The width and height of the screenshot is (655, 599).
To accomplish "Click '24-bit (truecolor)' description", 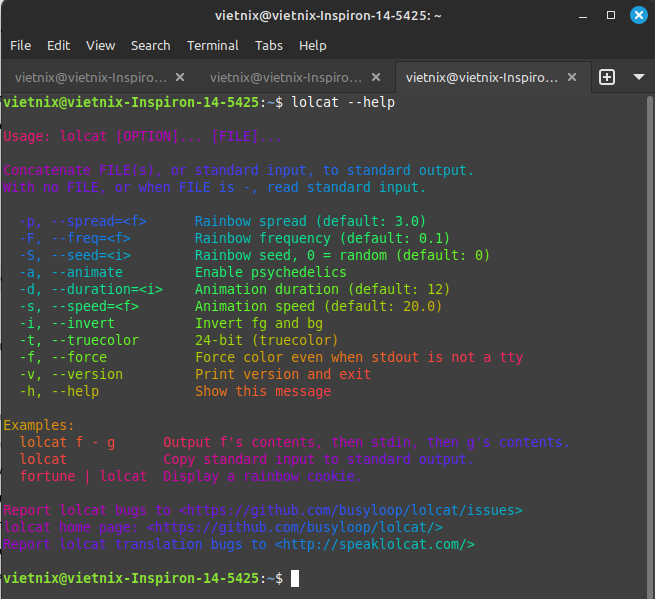I will (x=267, y=340).
